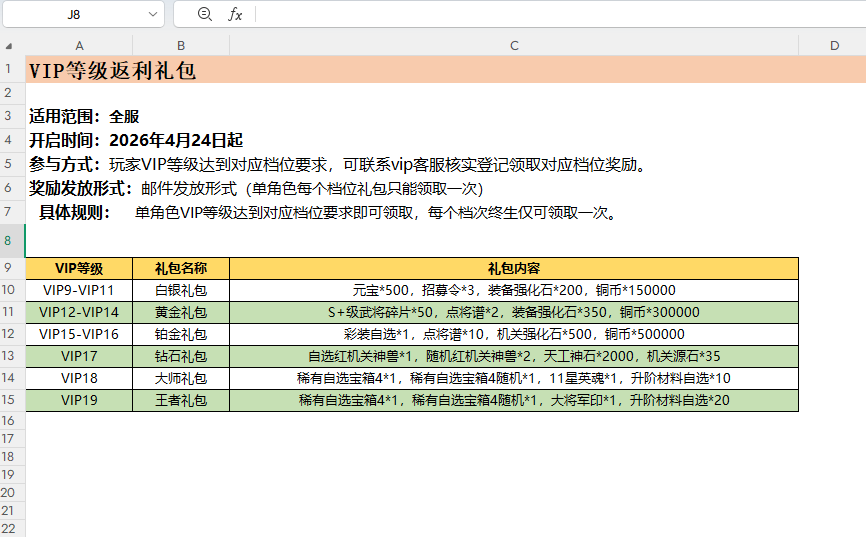Select the VIP17 cell
866x537 pixels.
[79, 356]
